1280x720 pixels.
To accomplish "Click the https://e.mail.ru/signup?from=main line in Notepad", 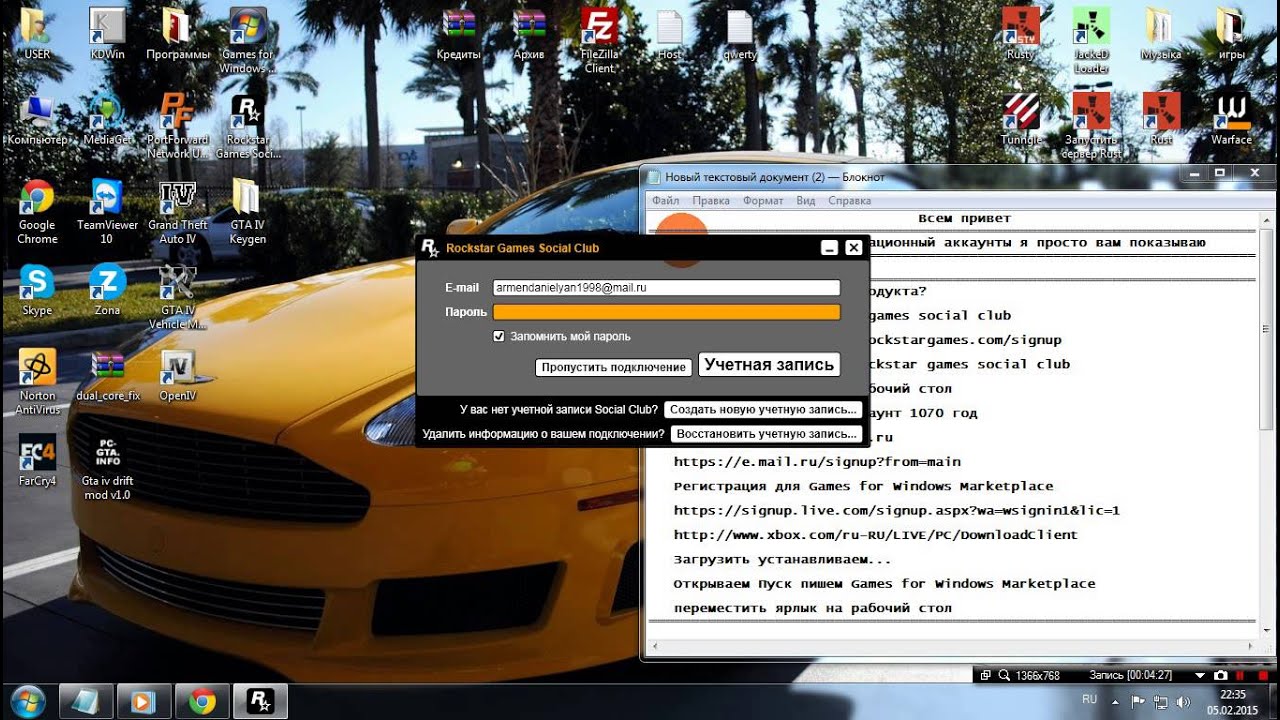I will coord(817,462).
